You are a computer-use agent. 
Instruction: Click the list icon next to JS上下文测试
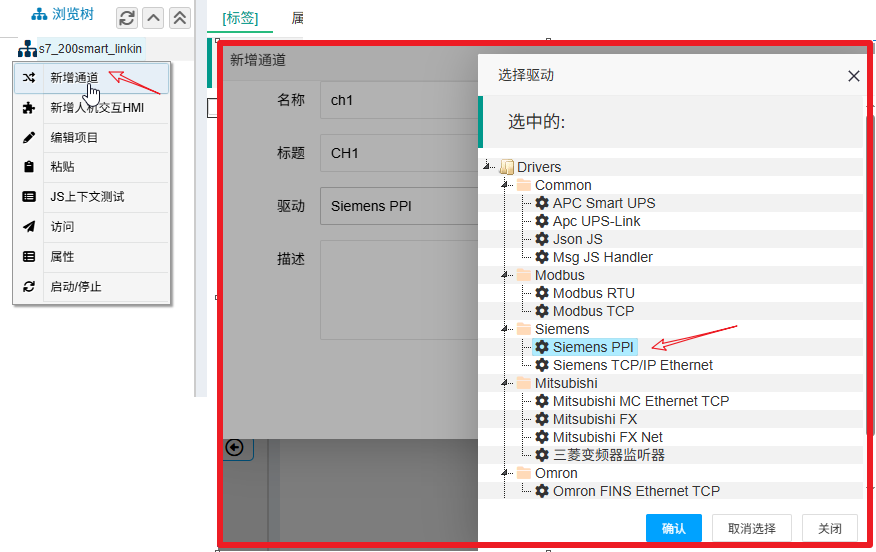point(28,197)
